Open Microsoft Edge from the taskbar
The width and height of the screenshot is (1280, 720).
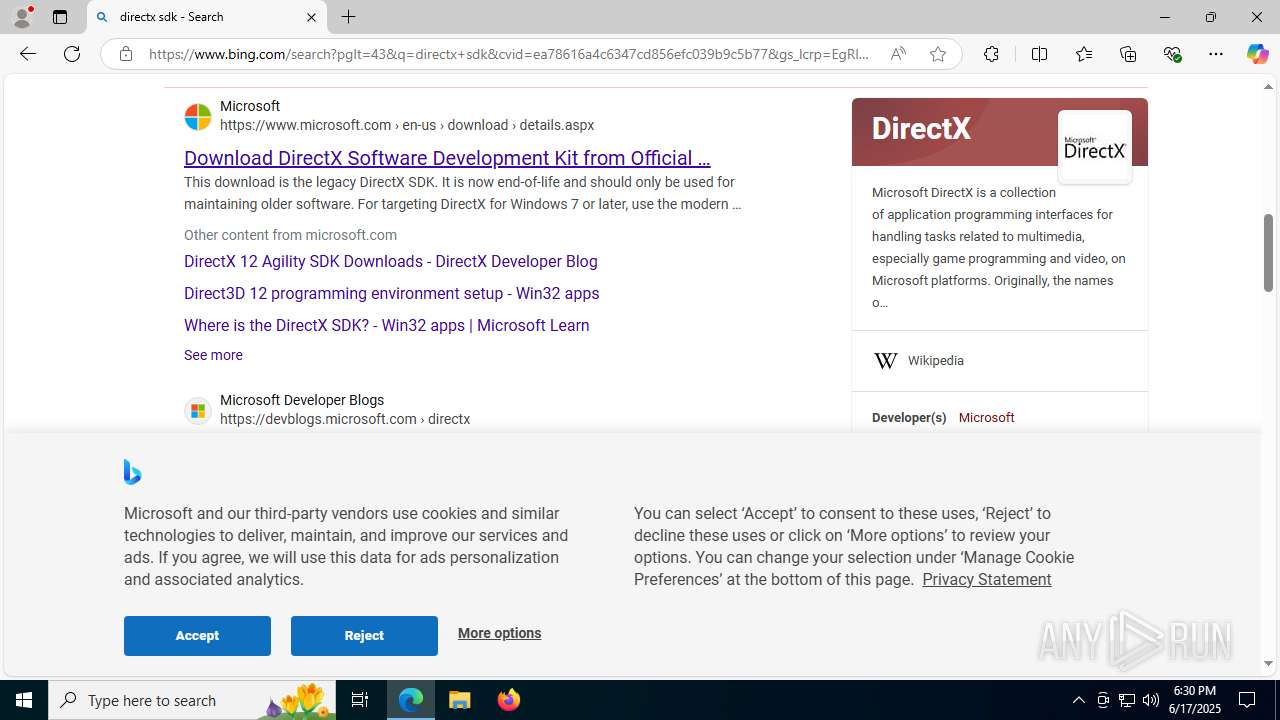pos(411,700)
